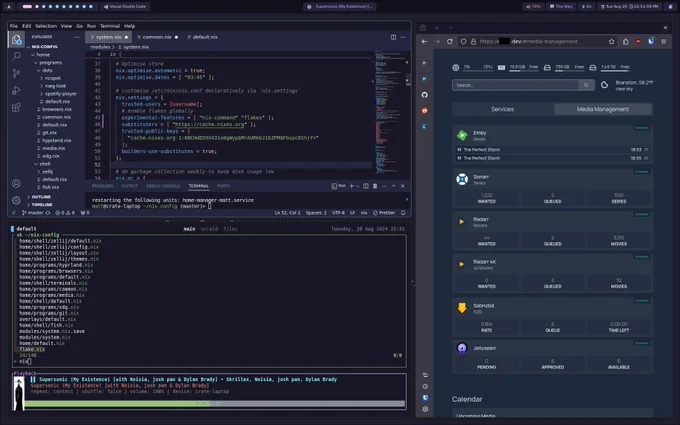Screen dimensions: 680x425
Task: Expand the ncspot folder
Action: (42, 78)
